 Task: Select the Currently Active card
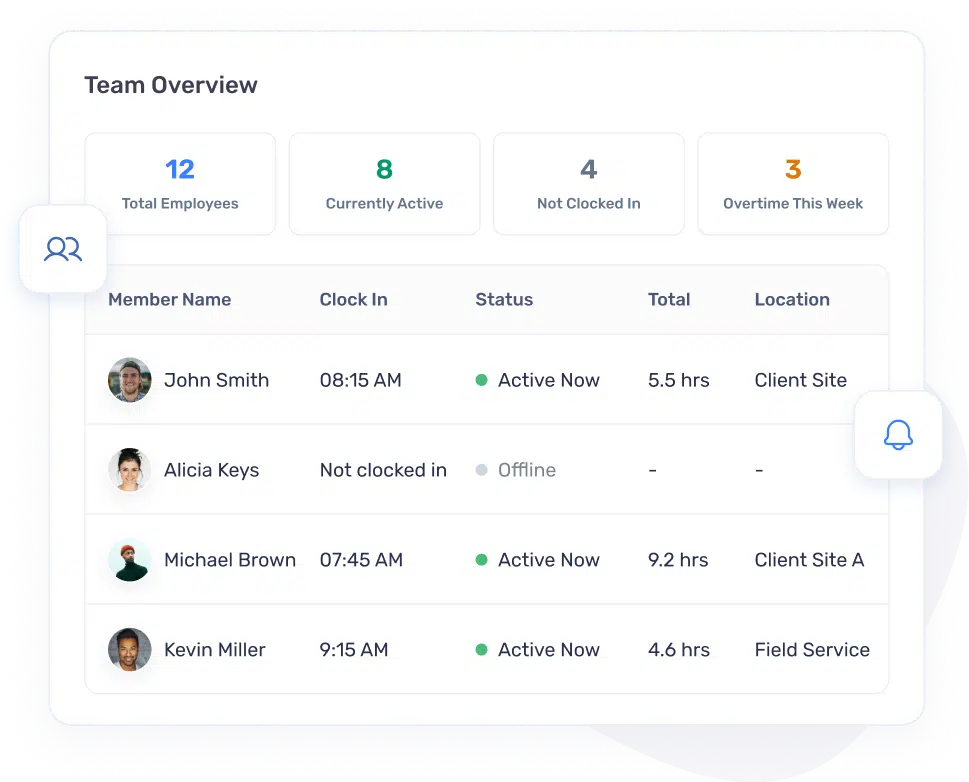click(x=384, y=184)
